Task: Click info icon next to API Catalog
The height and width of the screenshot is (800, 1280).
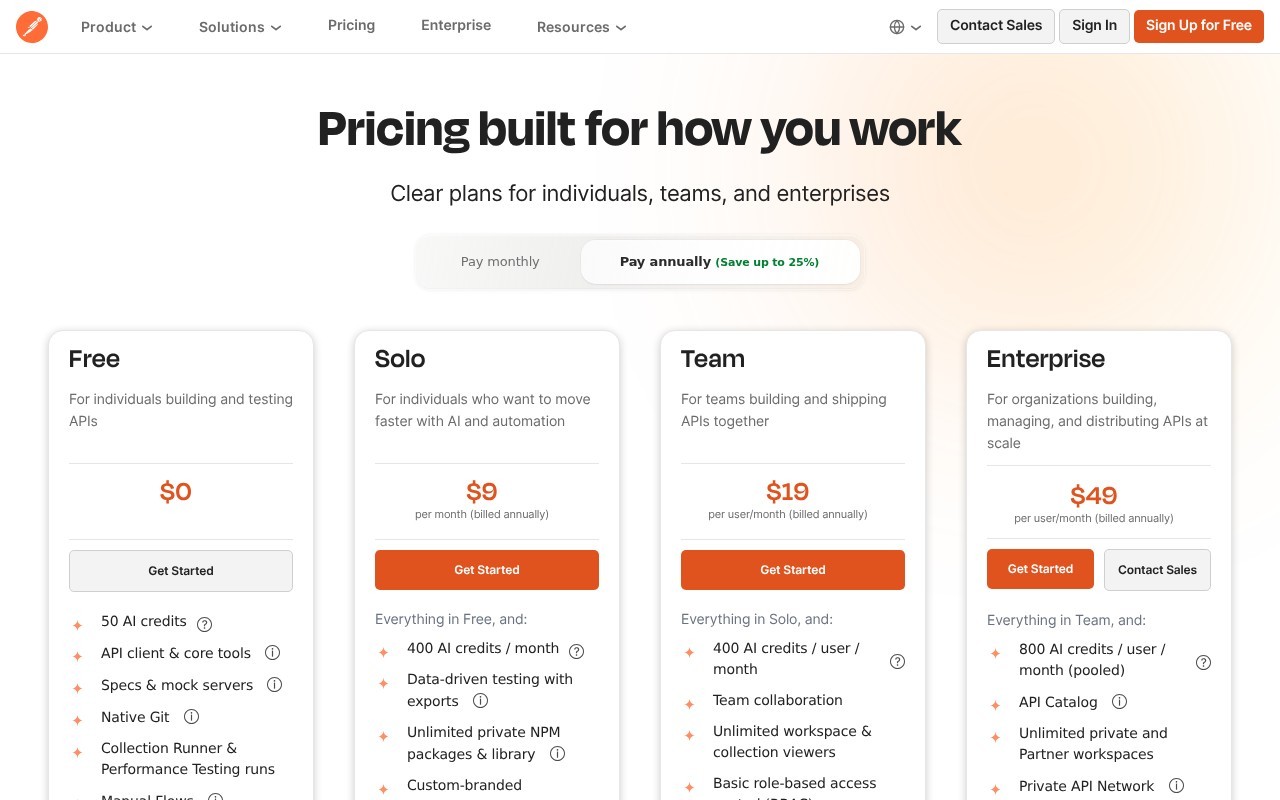Action: click(1120, 702)
